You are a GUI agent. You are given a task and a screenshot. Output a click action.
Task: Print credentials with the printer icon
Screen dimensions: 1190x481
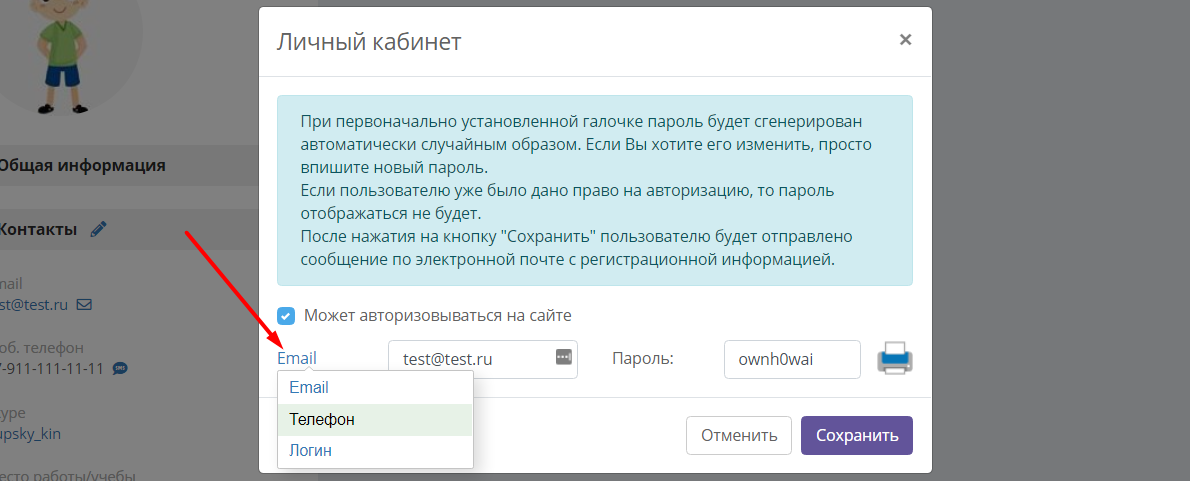(896, 358)
